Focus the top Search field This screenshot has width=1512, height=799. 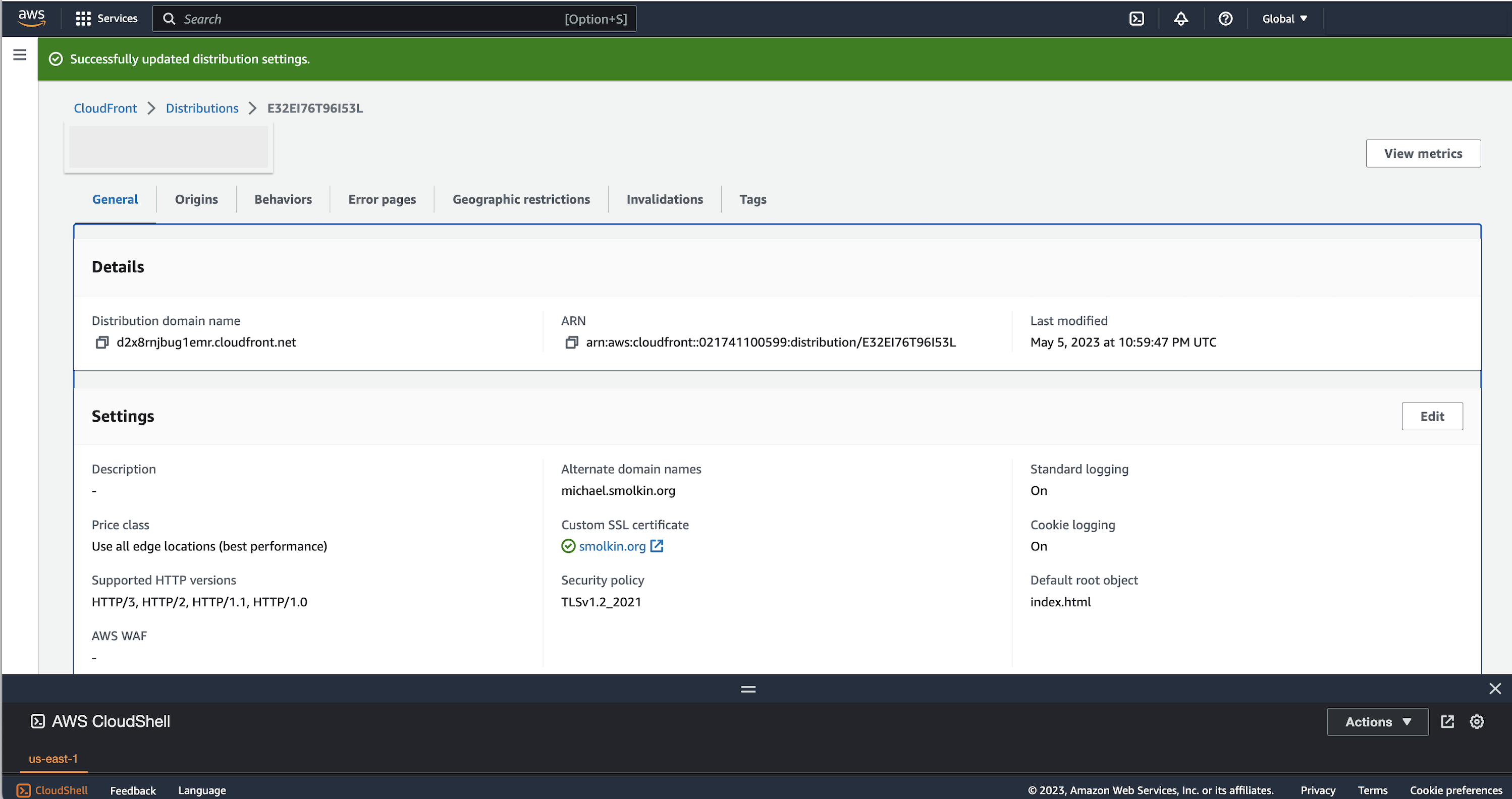coord(394,19)
